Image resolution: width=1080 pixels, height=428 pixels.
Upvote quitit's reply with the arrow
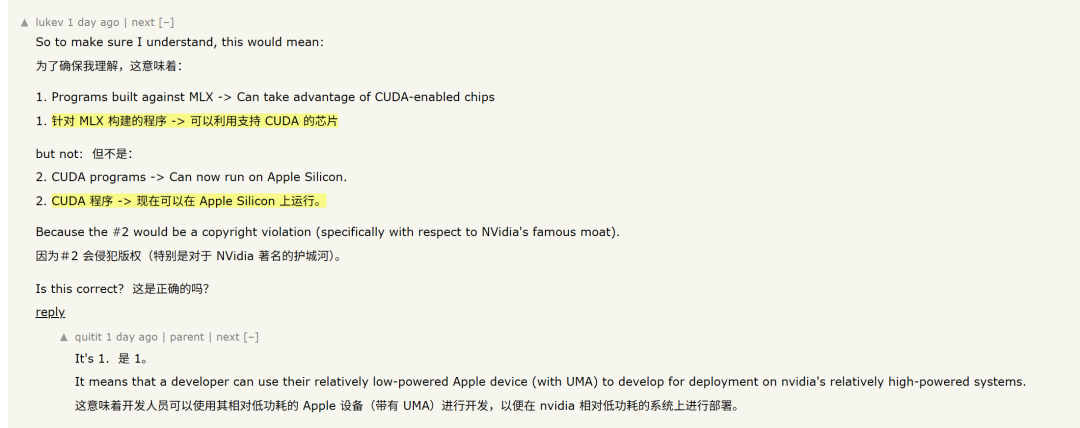(64, 338)
